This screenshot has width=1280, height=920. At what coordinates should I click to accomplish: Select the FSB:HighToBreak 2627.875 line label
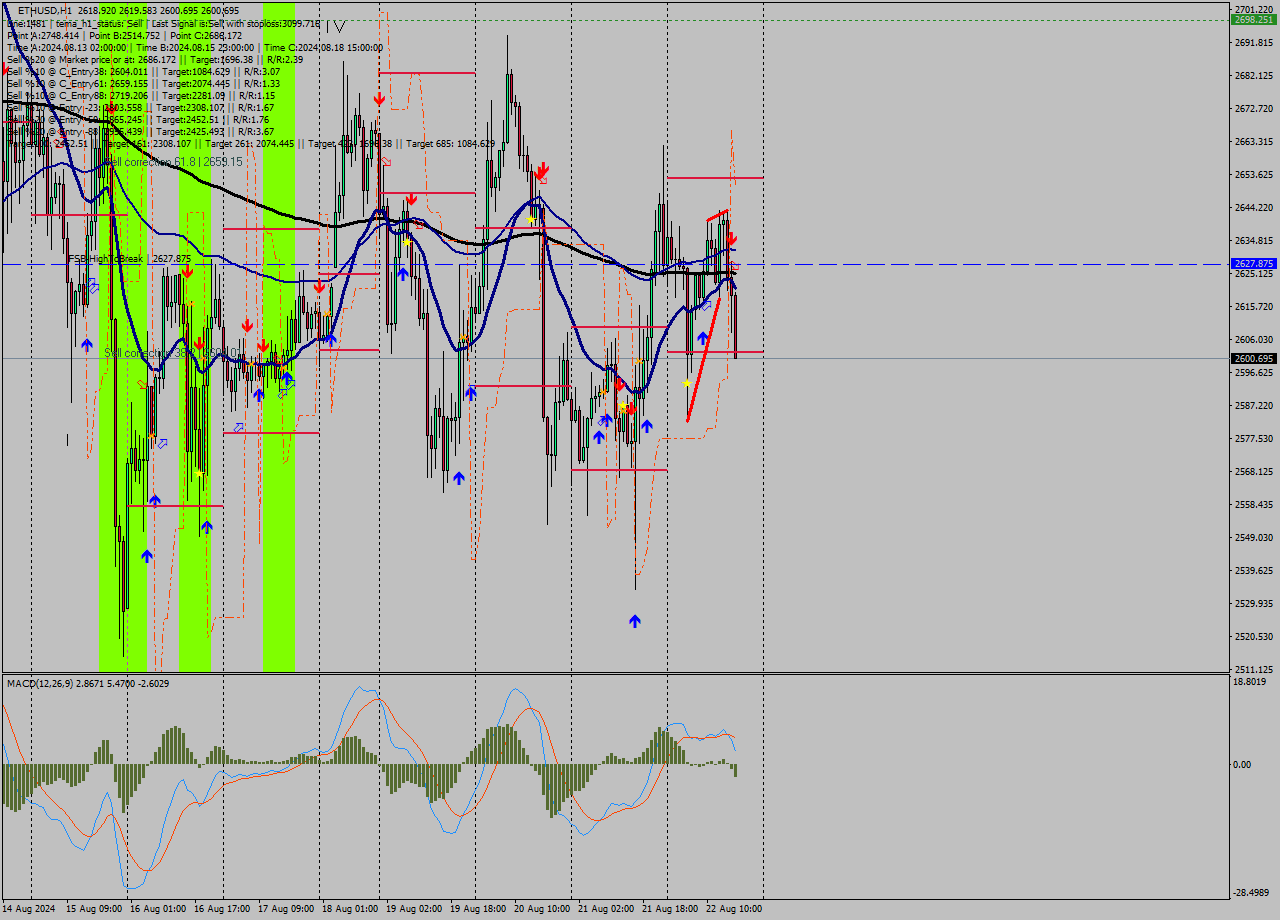click(x=129, y=258)
